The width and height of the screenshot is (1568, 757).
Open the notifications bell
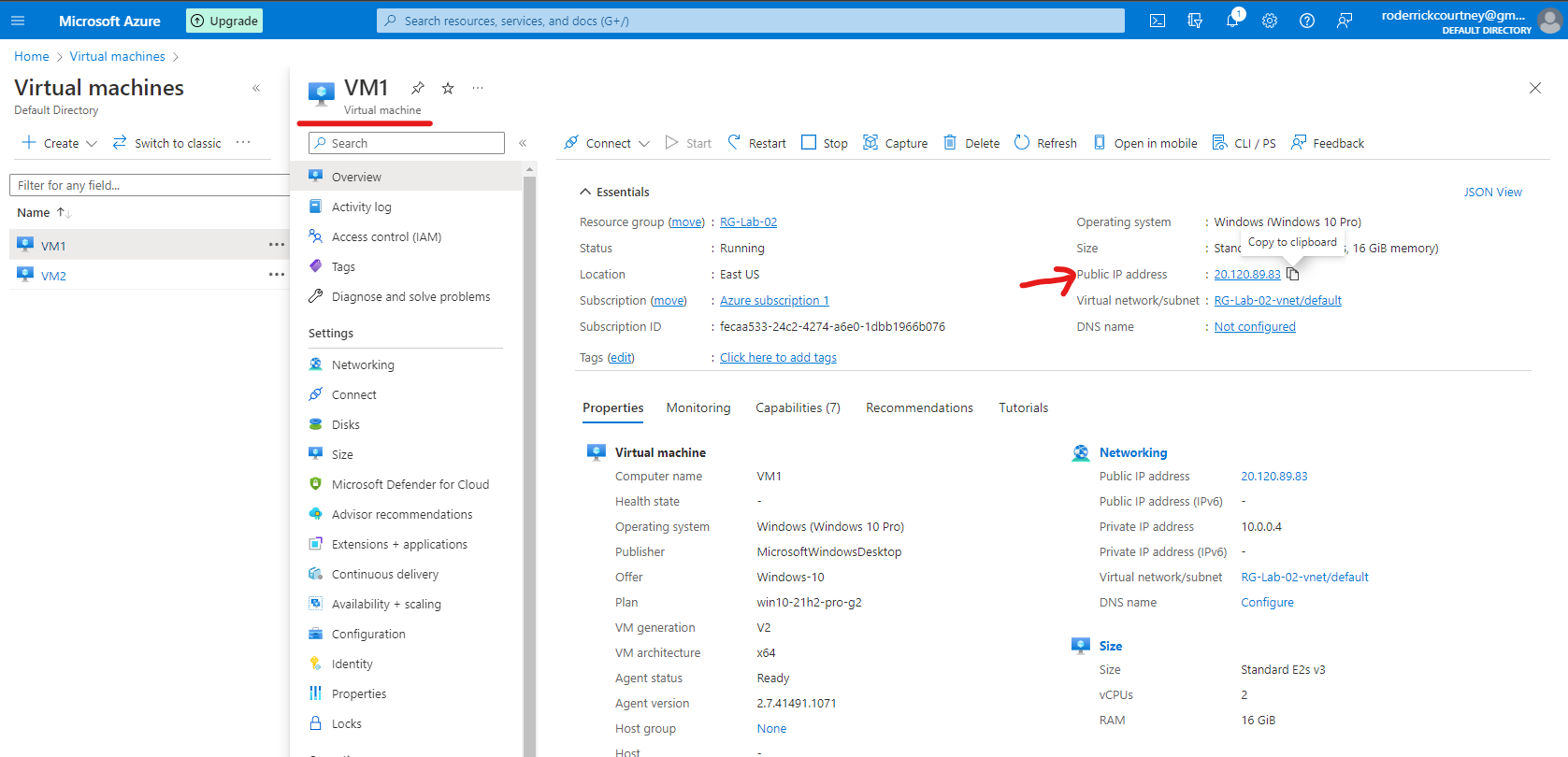tap(1233, 21)
